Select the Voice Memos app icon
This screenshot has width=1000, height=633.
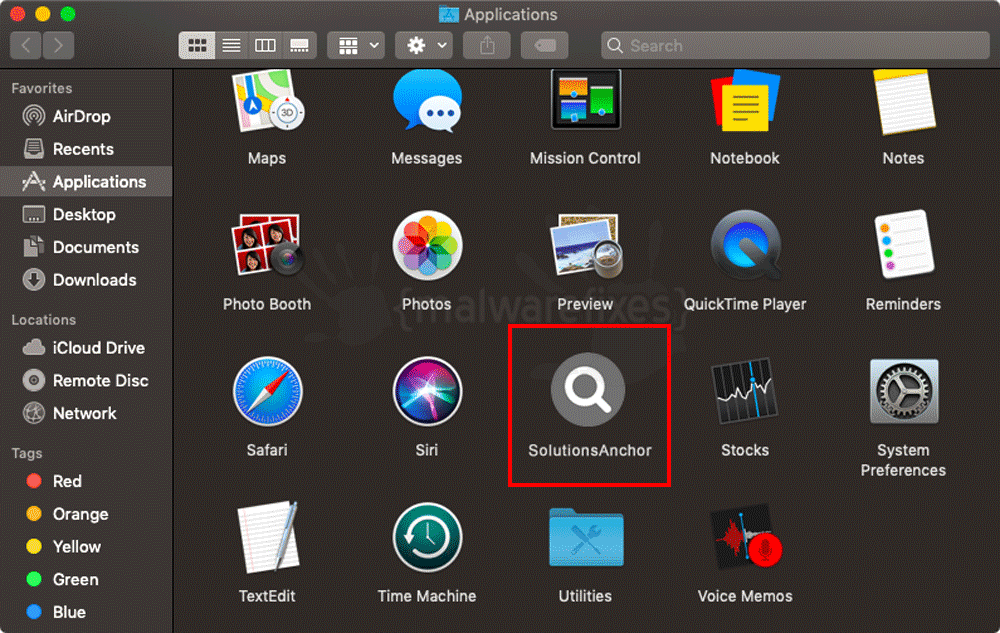[746, 537]
